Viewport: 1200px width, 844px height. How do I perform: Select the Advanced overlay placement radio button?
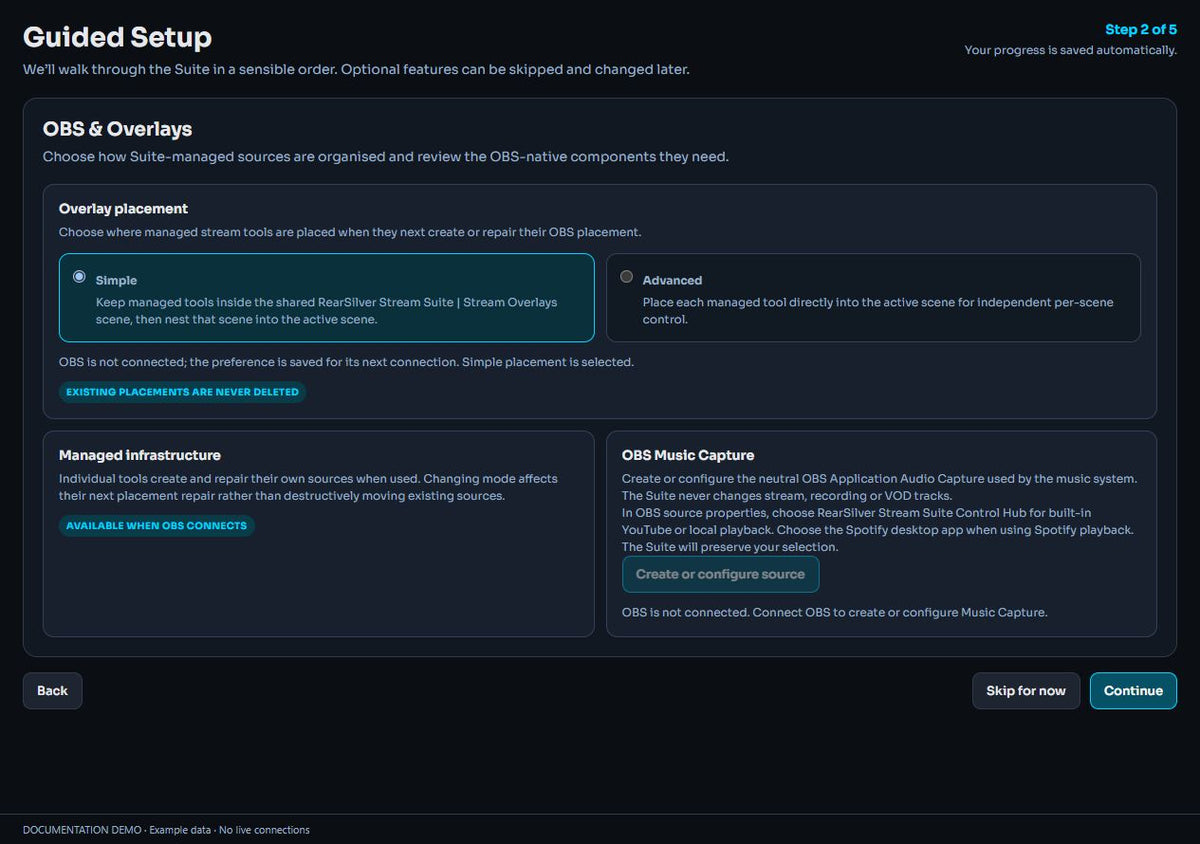[627, 277]
